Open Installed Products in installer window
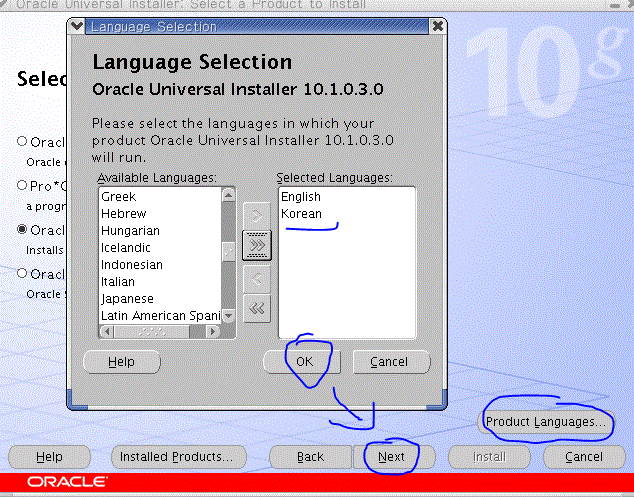This screenshot has width=634, height=497. 179,457
